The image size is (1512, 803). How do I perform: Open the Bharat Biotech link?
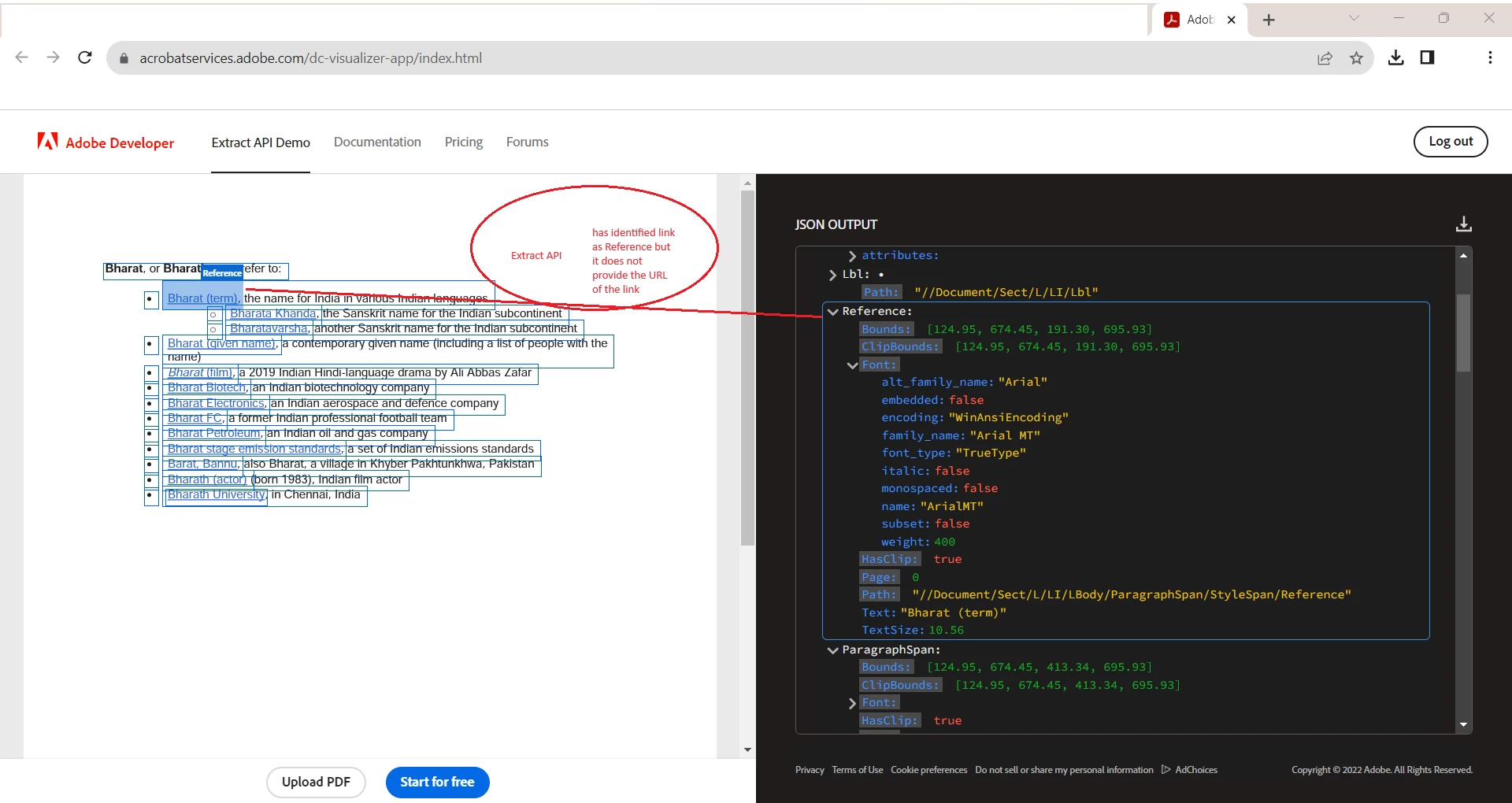pos(206,387)
